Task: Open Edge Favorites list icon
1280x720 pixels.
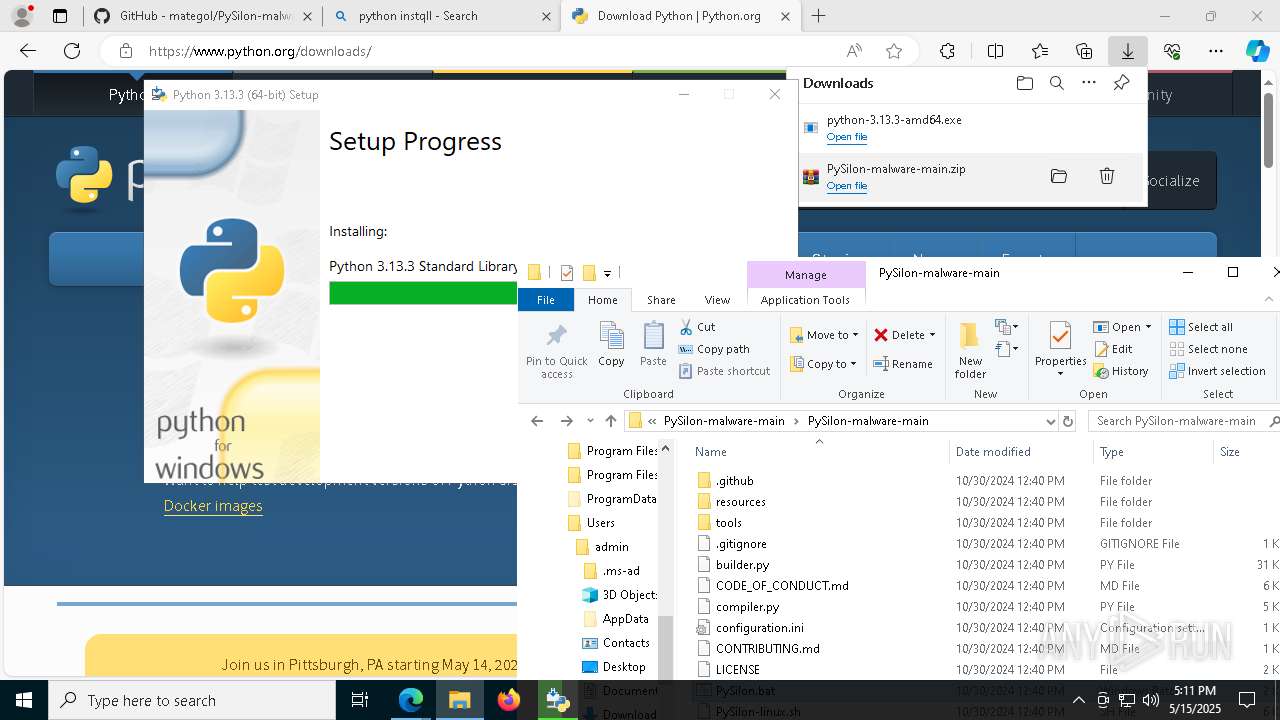Action: [x=1040, y=51]
